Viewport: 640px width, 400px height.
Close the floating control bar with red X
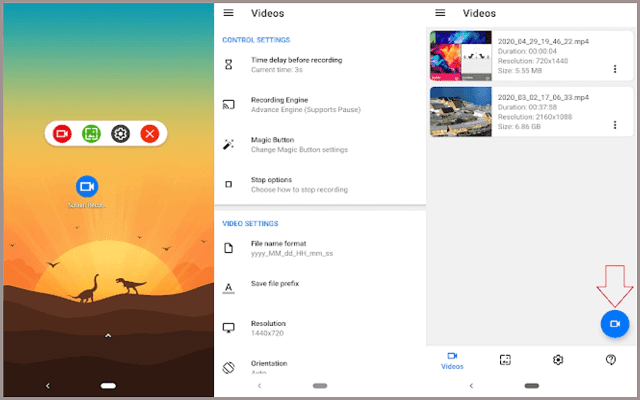pyautogui.click(x=150, y=134)
